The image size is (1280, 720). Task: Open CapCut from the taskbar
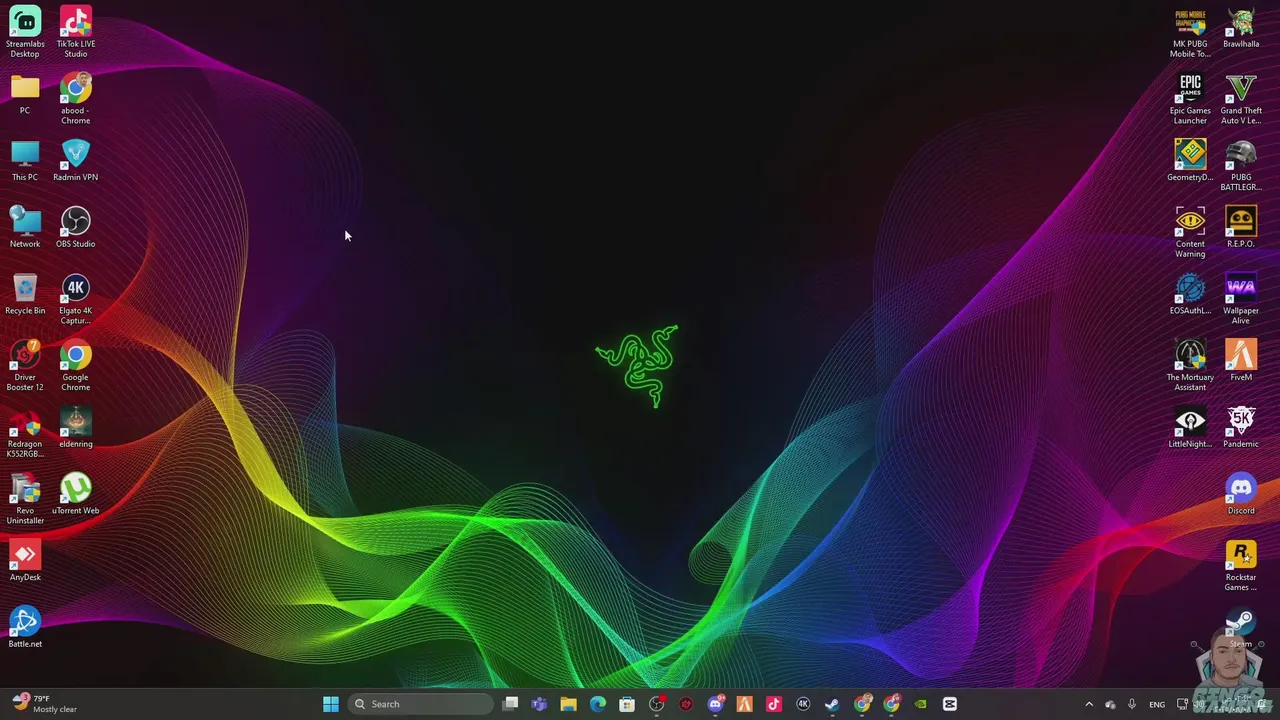point(949,704)
